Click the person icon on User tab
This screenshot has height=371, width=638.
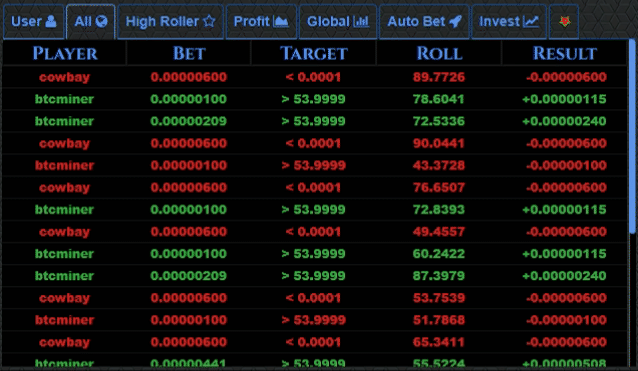coord(51,22)
